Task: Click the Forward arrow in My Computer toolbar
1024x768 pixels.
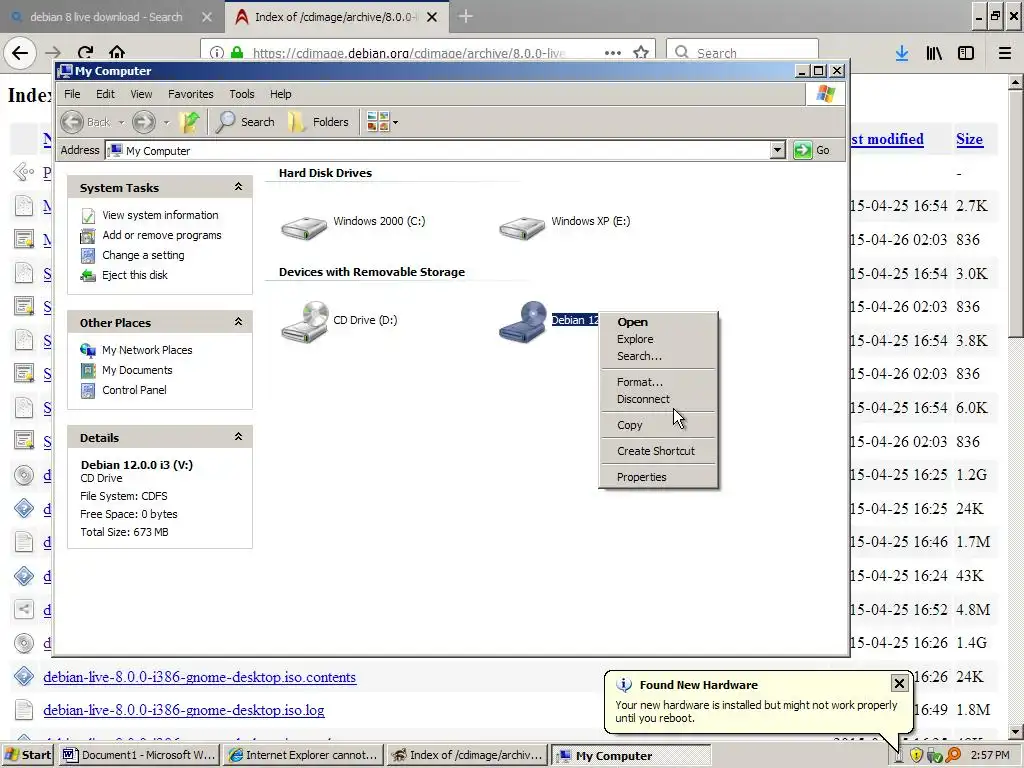Action: 144,122
